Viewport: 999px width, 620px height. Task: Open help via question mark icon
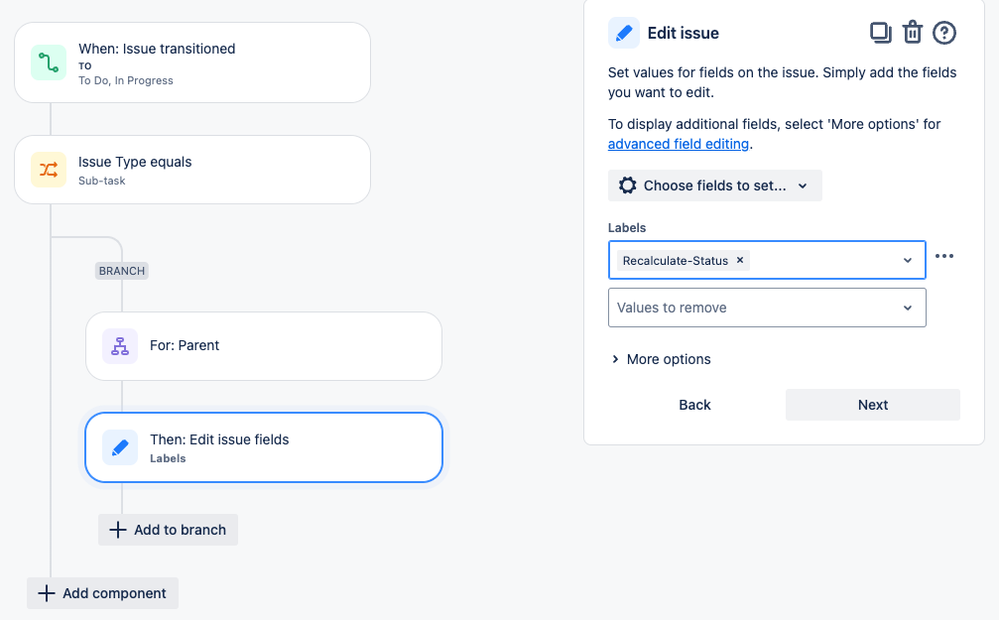[944, 32]
